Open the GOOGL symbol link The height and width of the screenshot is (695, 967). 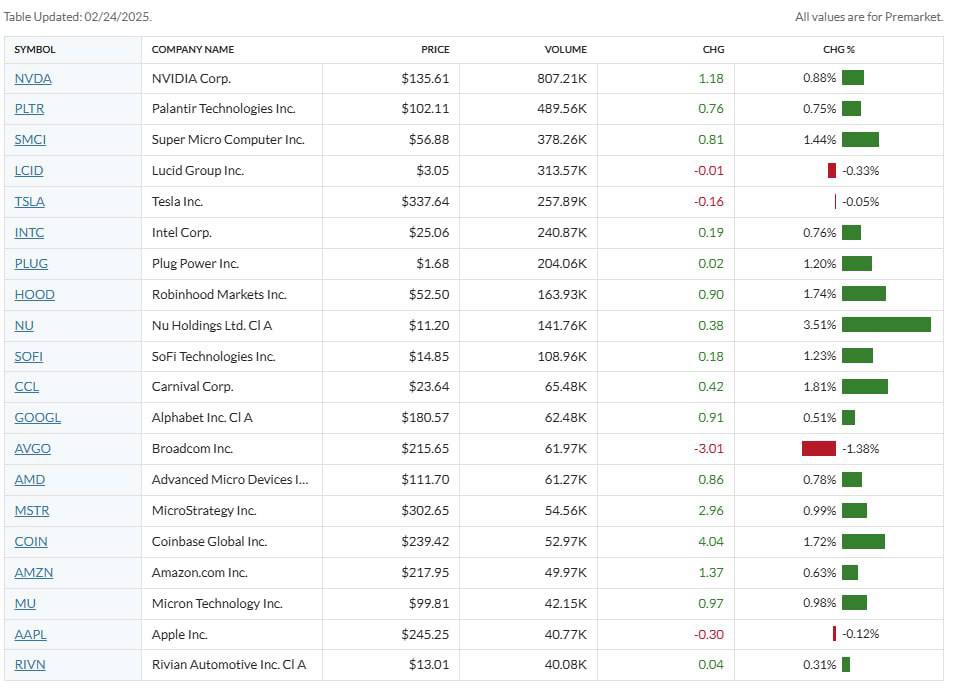pos(38,417)
